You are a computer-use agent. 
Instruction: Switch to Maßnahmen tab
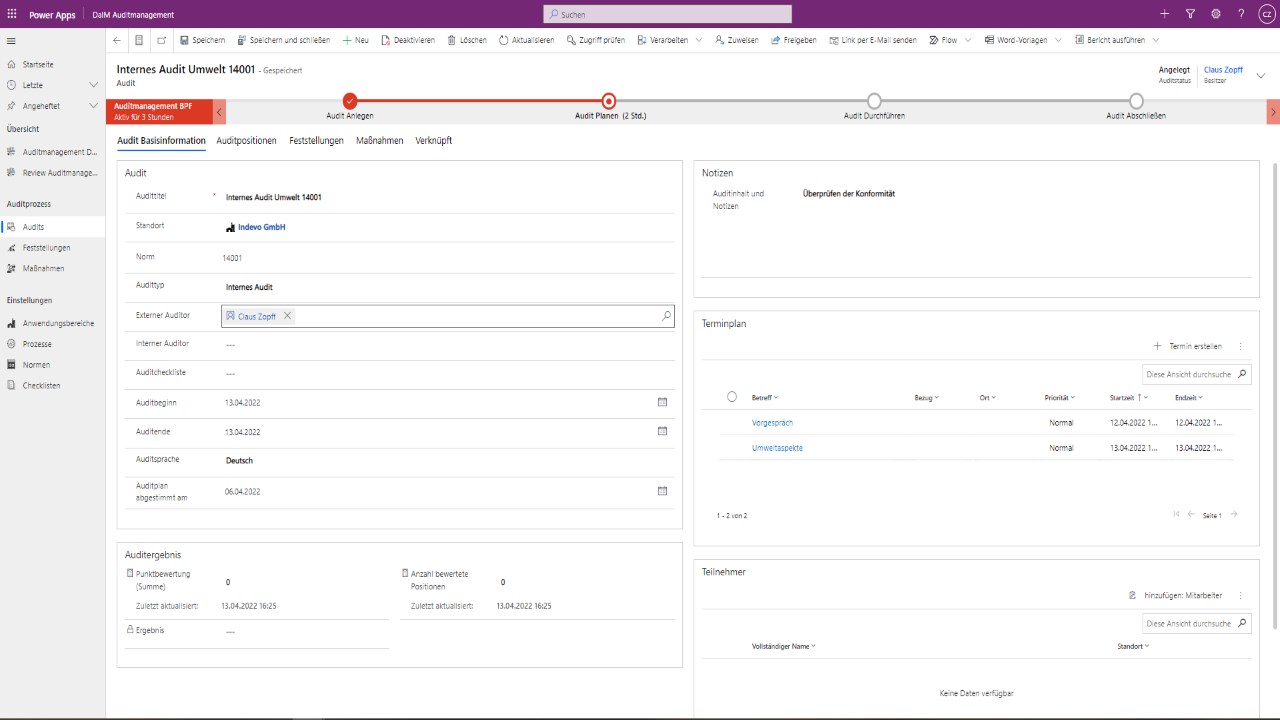[x=379, y=141]
